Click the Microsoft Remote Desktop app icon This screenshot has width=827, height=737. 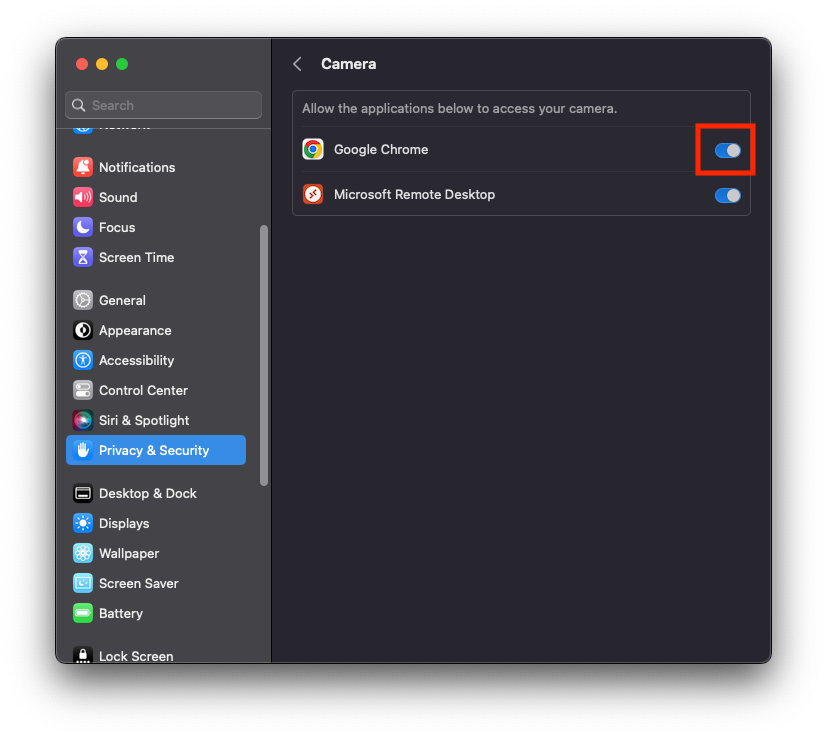313,194
